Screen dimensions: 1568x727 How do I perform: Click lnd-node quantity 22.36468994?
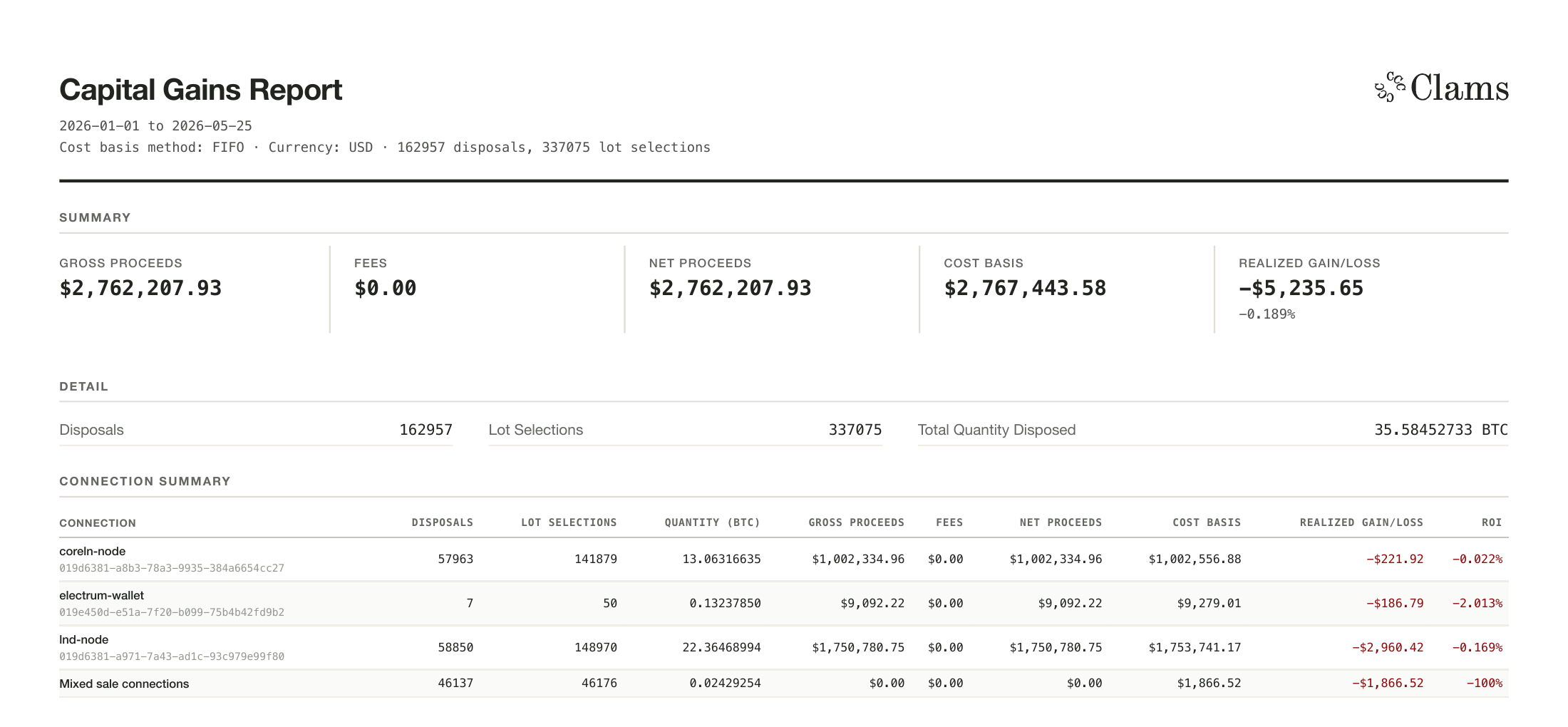721,648
